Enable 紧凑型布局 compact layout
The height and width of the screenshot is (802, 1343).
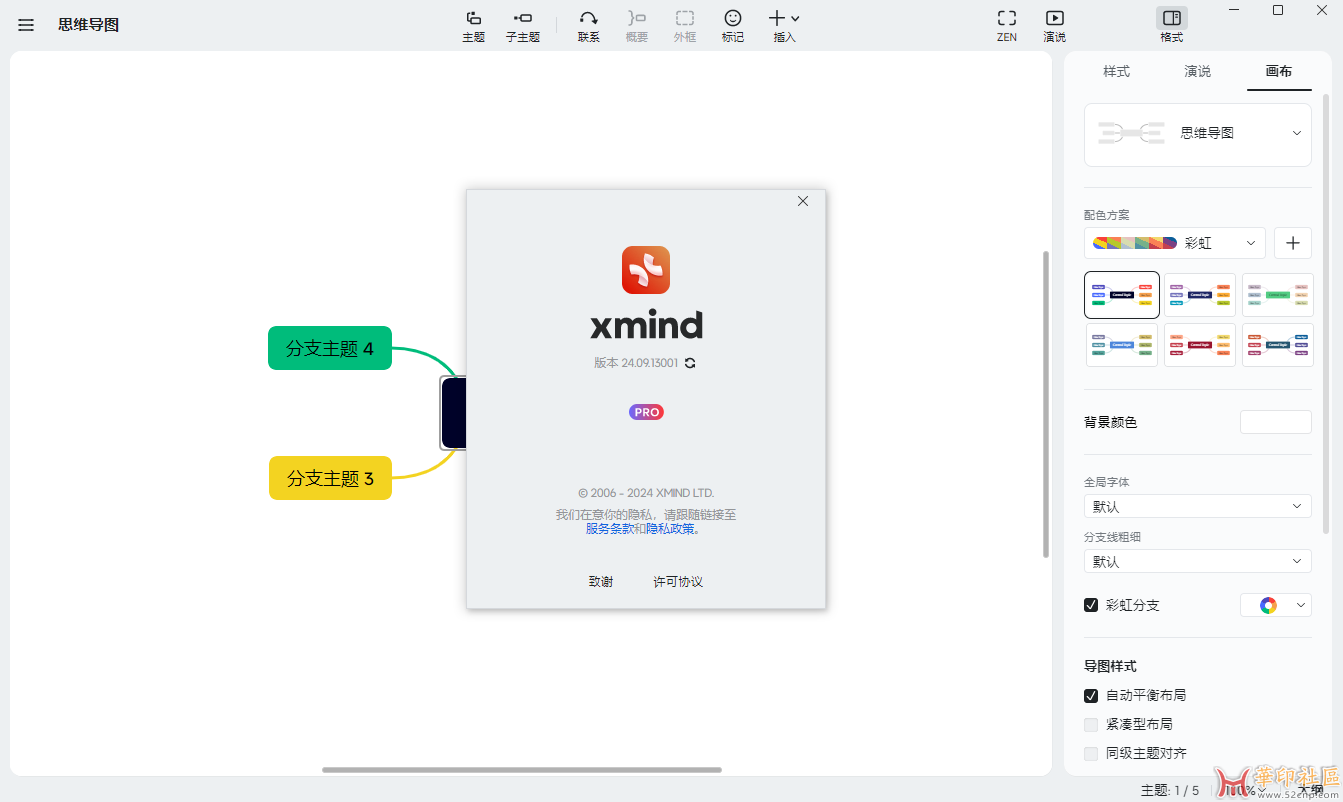[1091, 724]
